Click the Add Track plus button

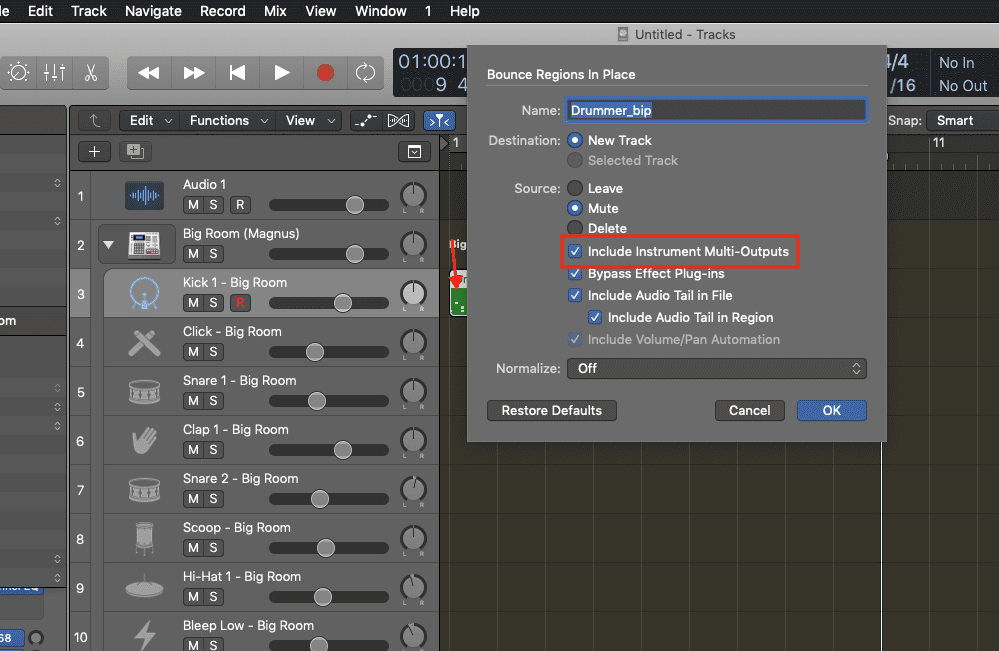pyautogui.click(x=94, y=152)
